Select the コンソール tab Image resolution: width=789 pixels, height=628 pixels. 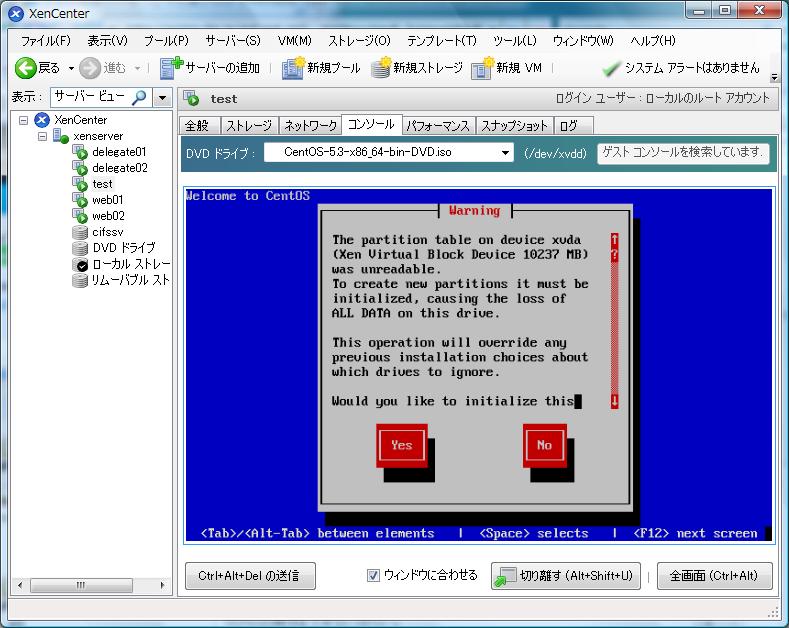(x=371, y=124)
